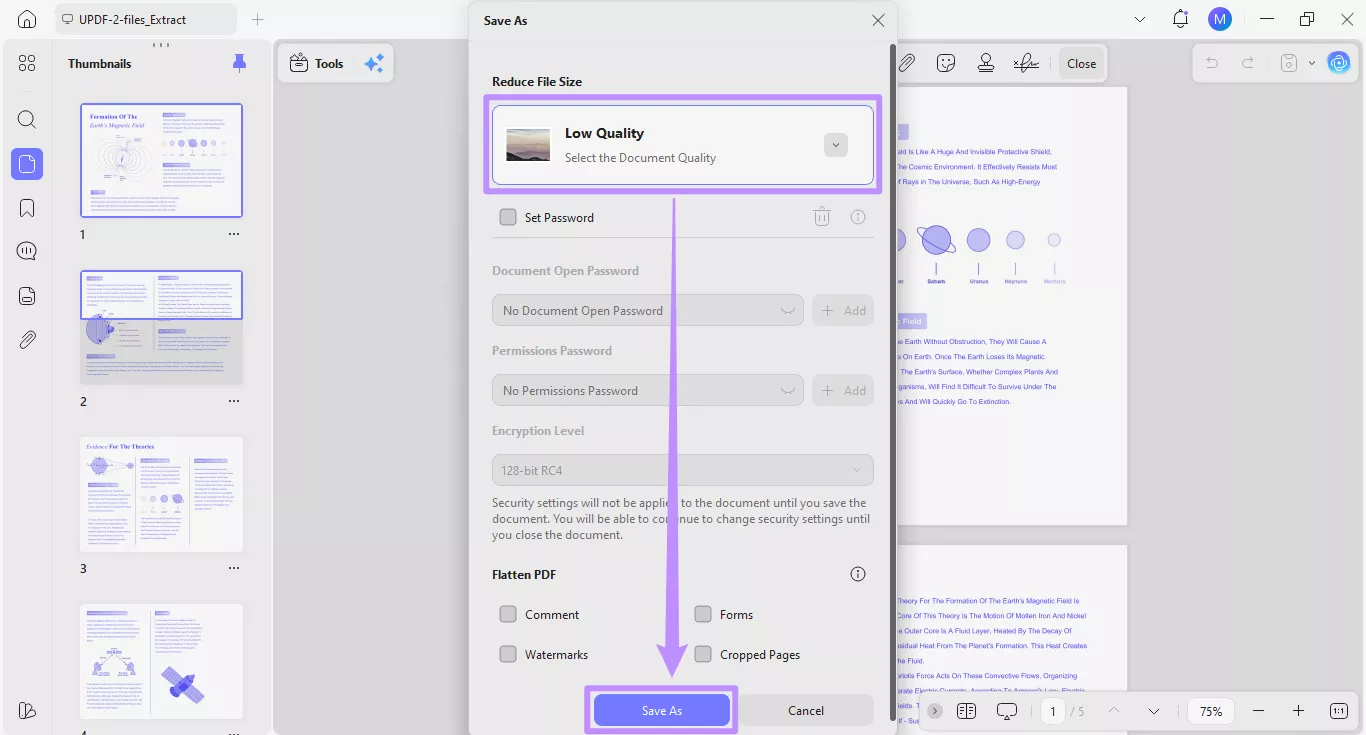Open the Bookmarks panel
This screenshot has width=1366, height=735.
27,207
